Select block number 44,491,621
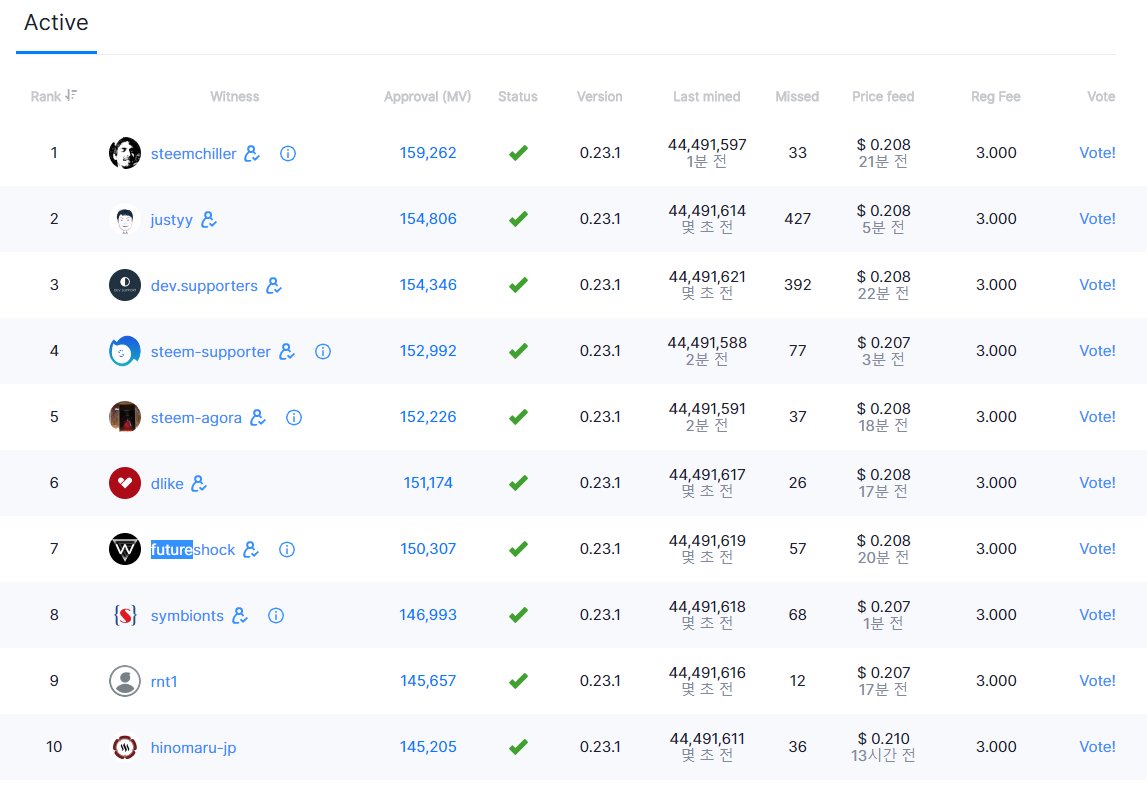Viewport: 1147px width, 786px height. click(707, 277)
